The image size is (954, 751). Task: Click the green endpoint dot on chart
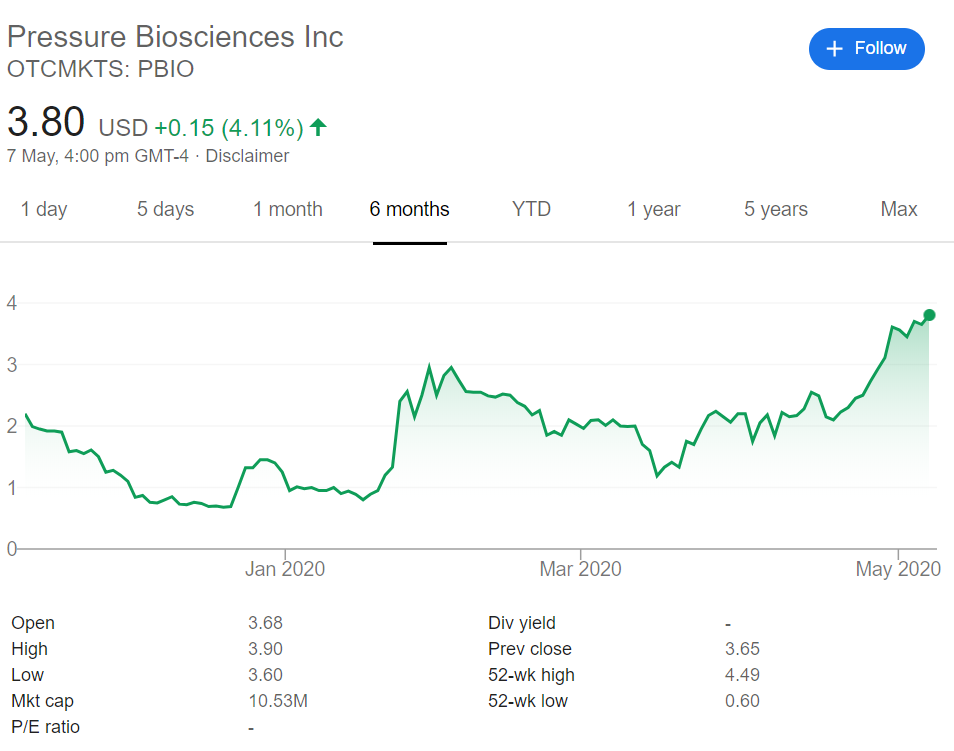point(929,315)
